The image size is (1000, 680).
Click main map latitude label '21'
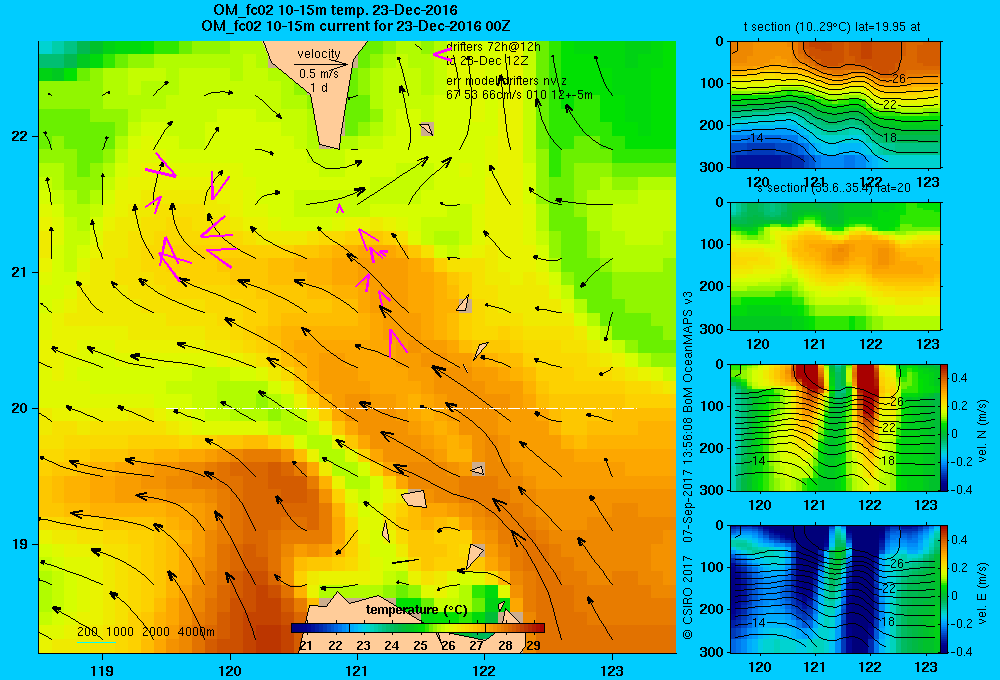(19, 272)
